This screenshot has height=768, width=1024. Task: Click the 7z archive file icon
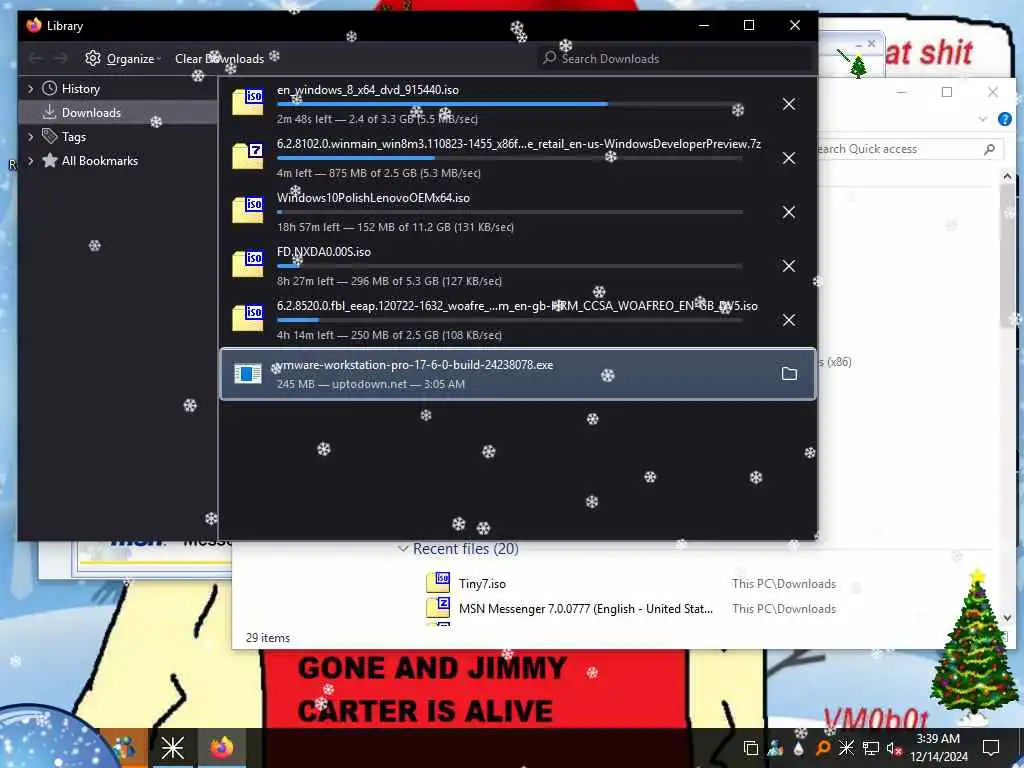248,157
